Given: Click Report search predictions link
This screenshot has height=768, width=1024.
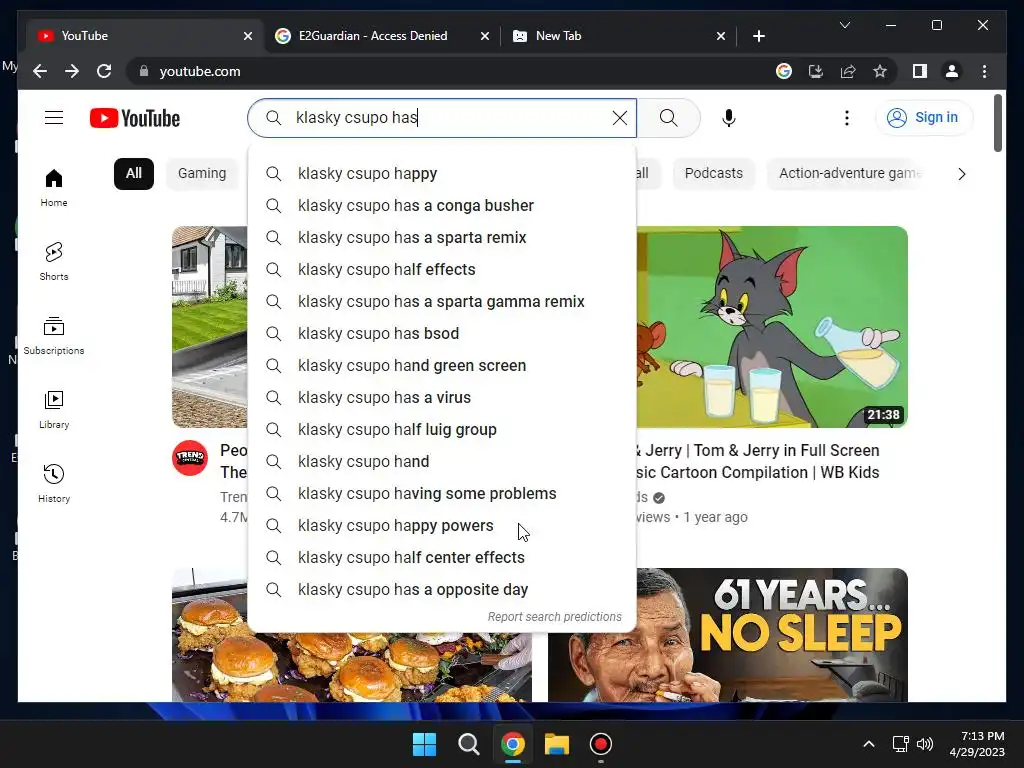Looking at the screenshot, I should click(x=554, y=616).
